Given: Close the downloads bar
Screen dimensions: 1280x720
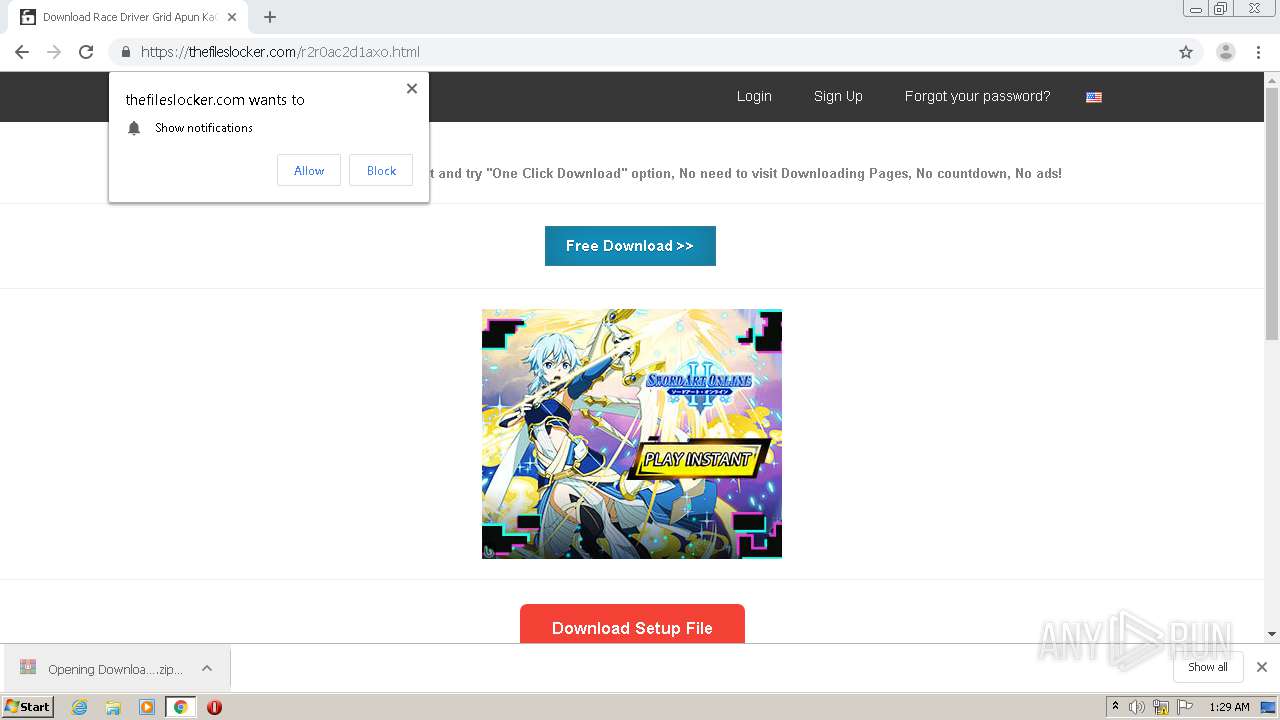Looking at the screenshot, I should [x=1262, y=667].
